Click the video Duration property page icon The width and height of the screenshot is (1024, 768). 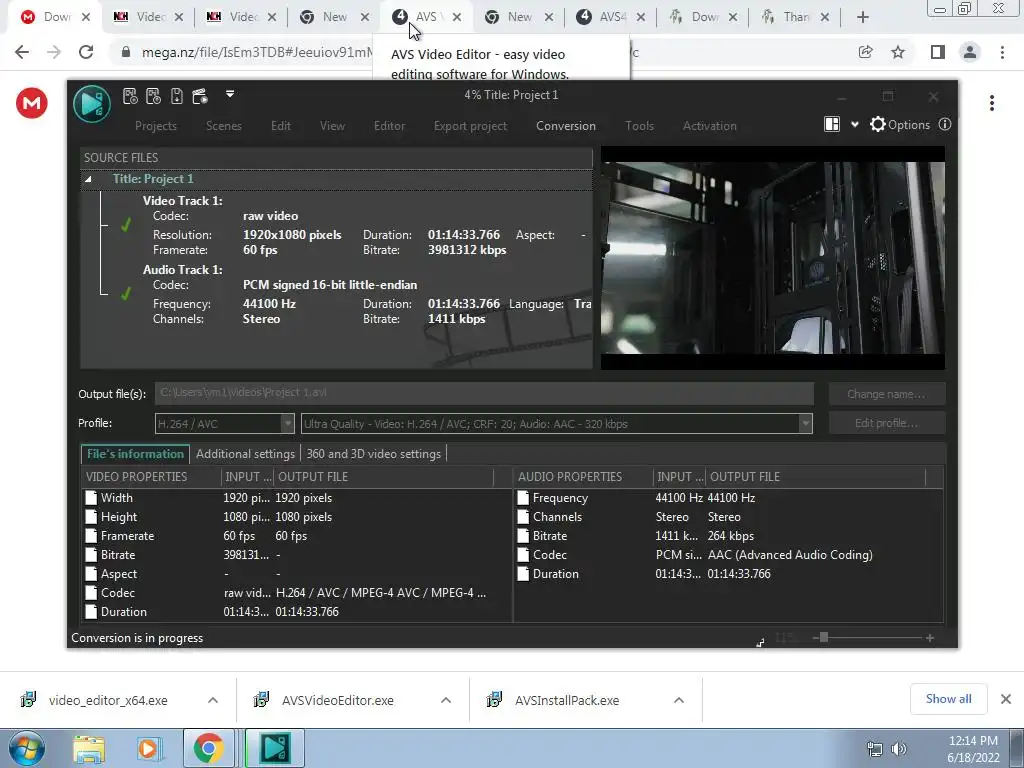click(x=91, y=611)
